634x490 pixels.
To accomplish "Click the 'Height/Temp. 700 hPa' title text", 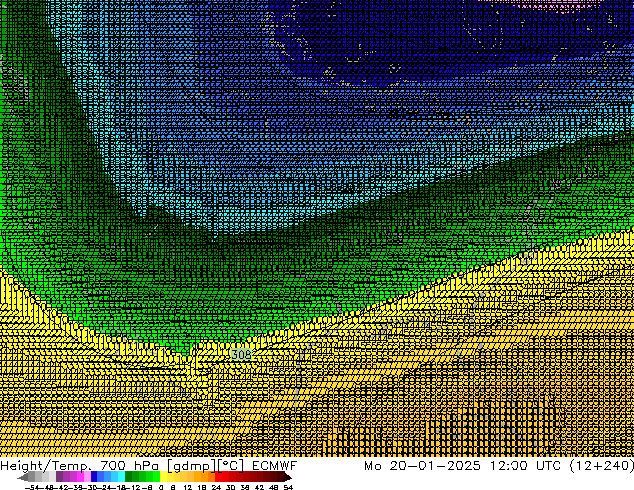I will tap(80, 466).
